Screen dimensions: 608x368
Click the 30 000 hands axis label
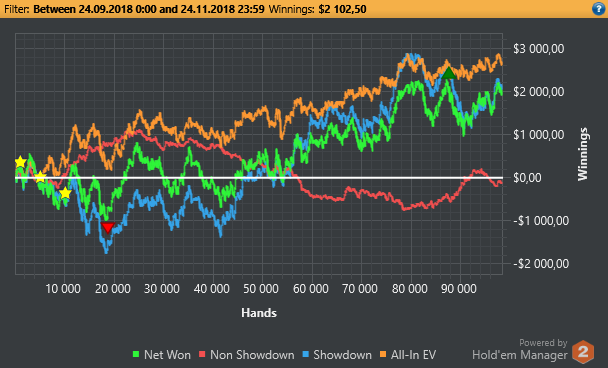tap(162, 289)
